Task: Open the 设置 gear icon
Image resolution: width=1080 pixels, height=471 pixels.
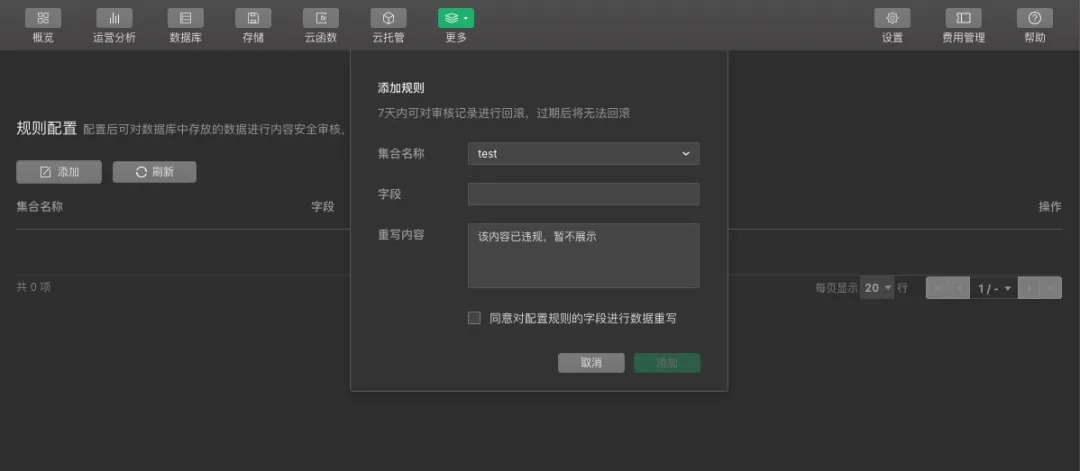Action: pos(892,19)
